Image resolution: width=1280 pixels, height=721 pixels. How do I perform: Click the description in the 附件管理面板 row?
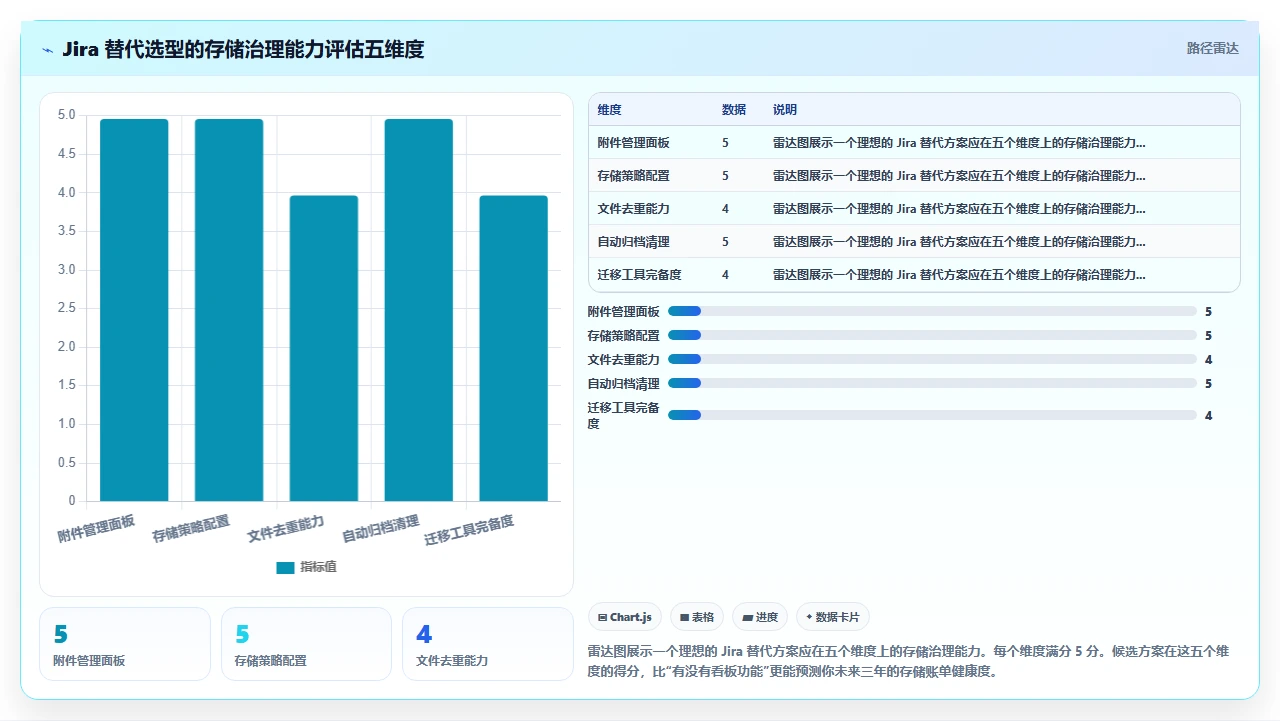(959, 143)
